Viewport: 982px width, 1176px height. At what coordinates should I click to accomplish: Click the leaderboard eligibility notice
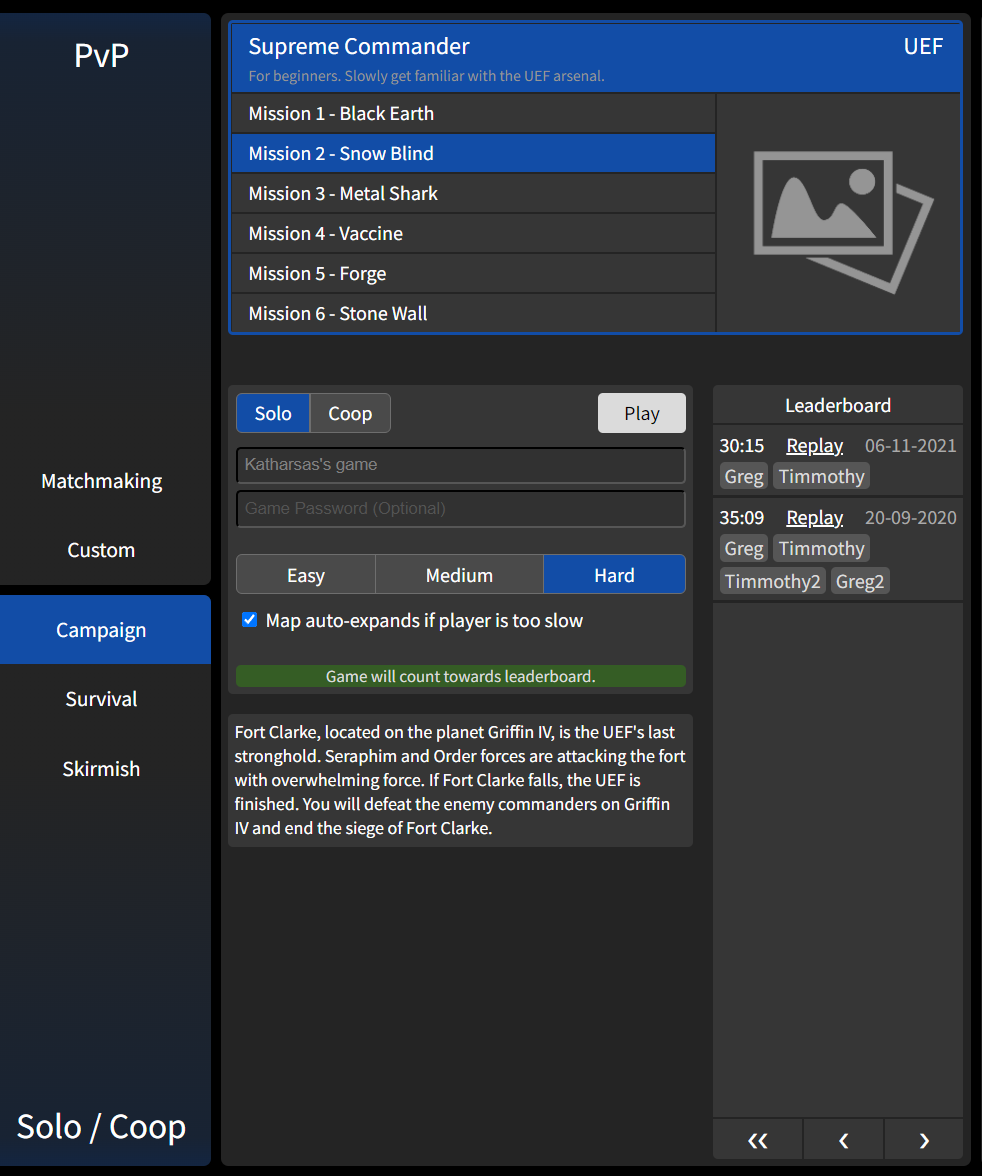(461, 676)
